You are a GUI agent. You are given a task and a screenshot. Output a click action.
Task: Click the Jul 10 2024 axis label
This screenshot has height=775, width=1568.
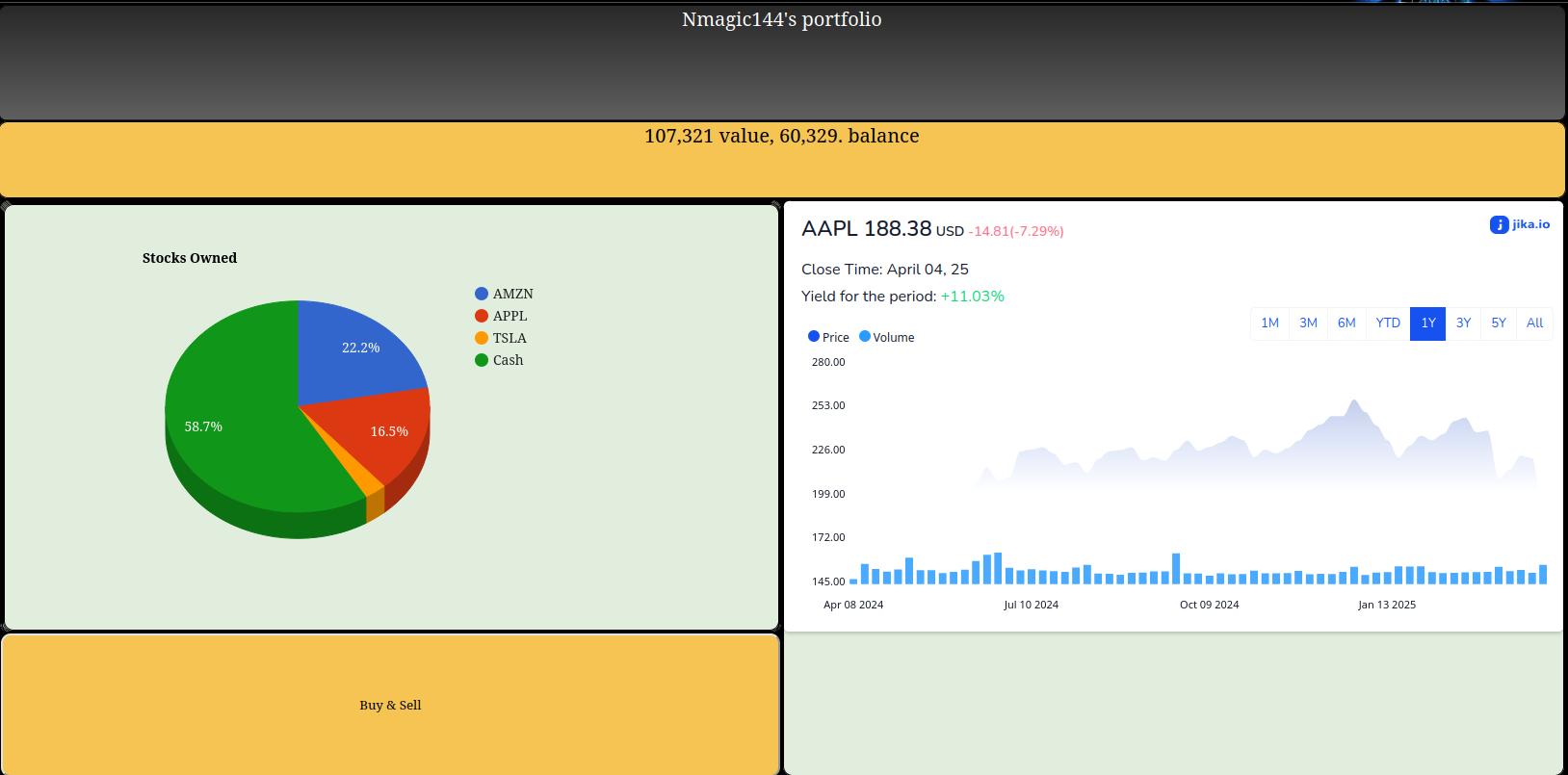click(1031, 605)
